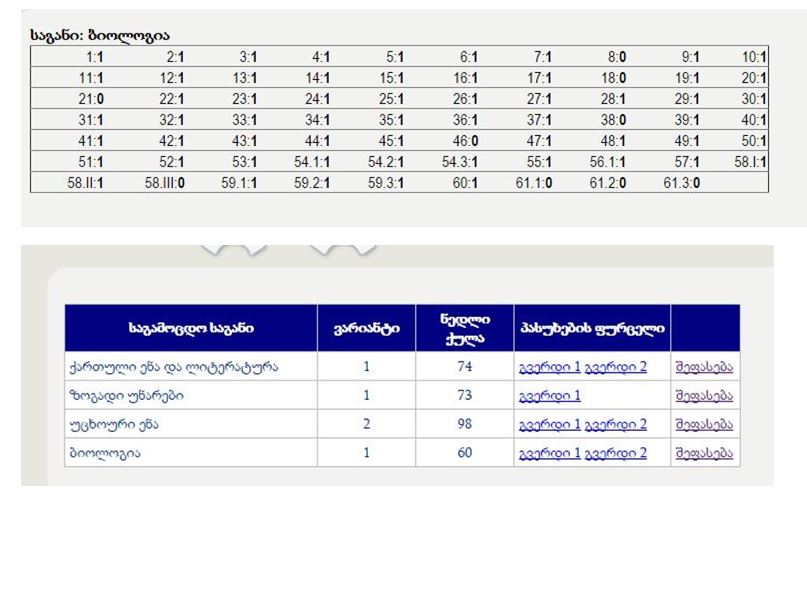Click raw score 73 cell
807x610 pixels.
pos(465,395)
